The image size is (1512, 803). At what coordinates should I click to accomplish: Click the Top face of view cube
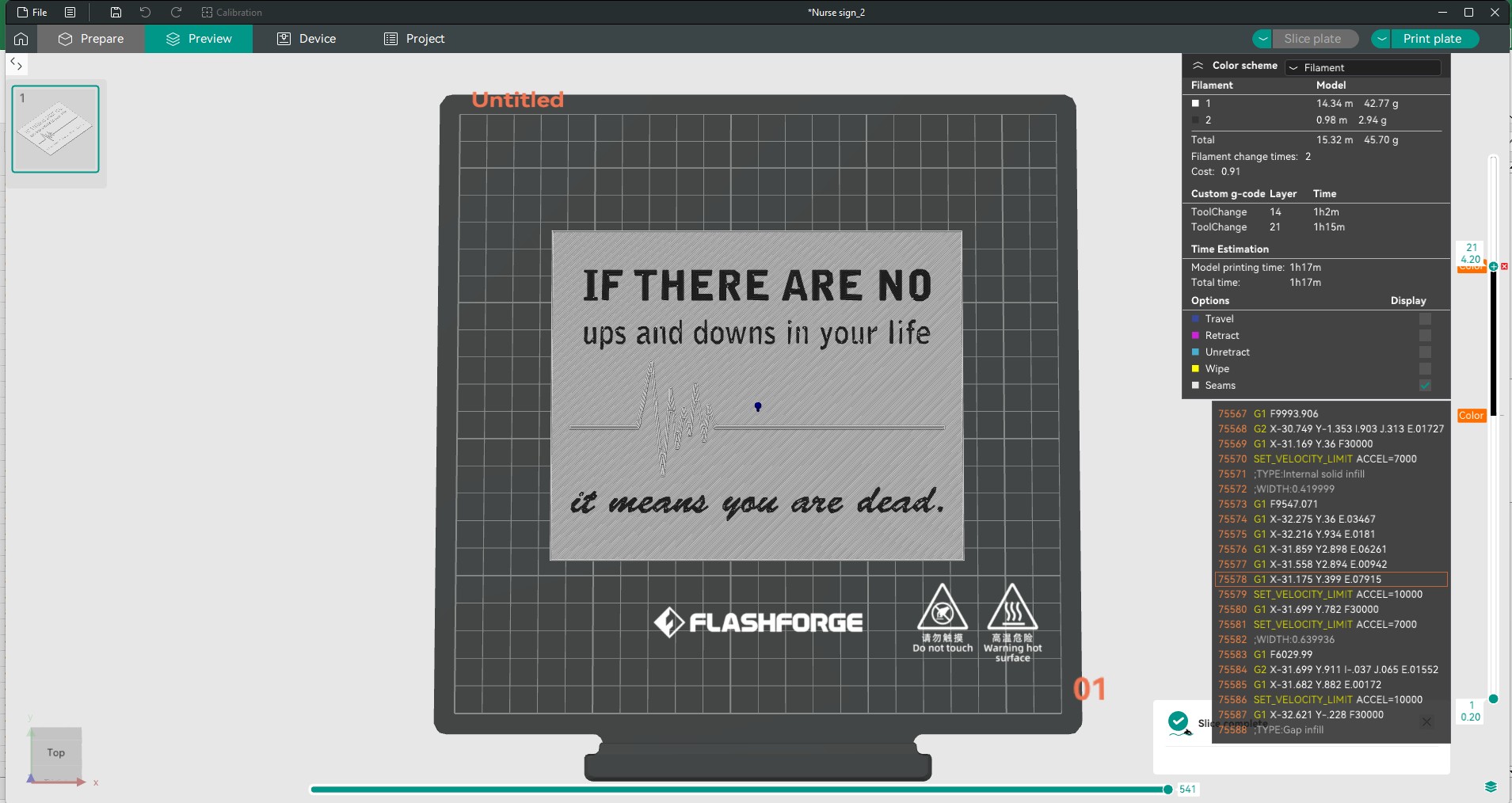pos(55,753)
